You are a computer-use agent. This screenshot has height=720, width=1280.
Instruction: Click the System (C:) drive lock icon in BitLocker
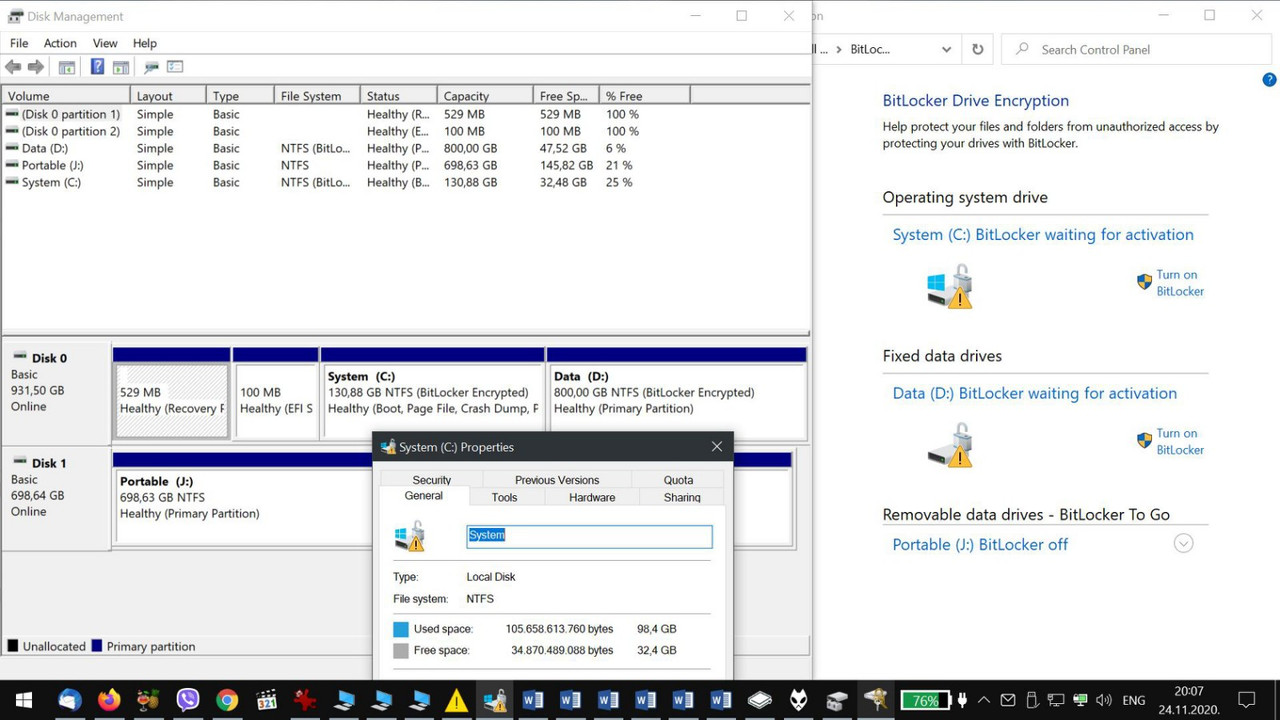(x=950, y=286)
